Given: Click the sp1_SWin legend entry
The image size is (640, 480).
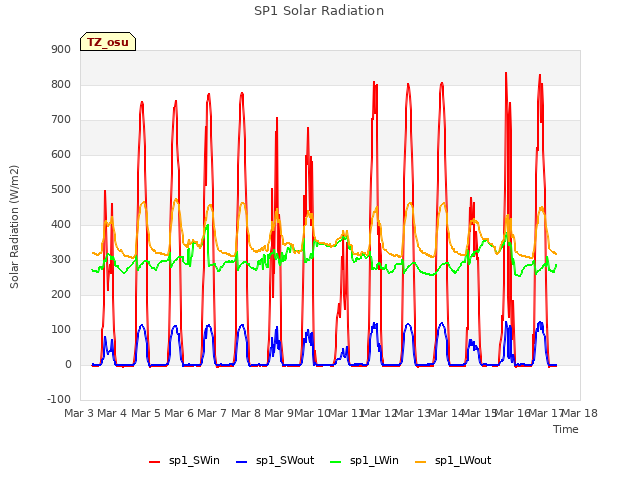Looking at the screenshot, I should tap(184, 461).
